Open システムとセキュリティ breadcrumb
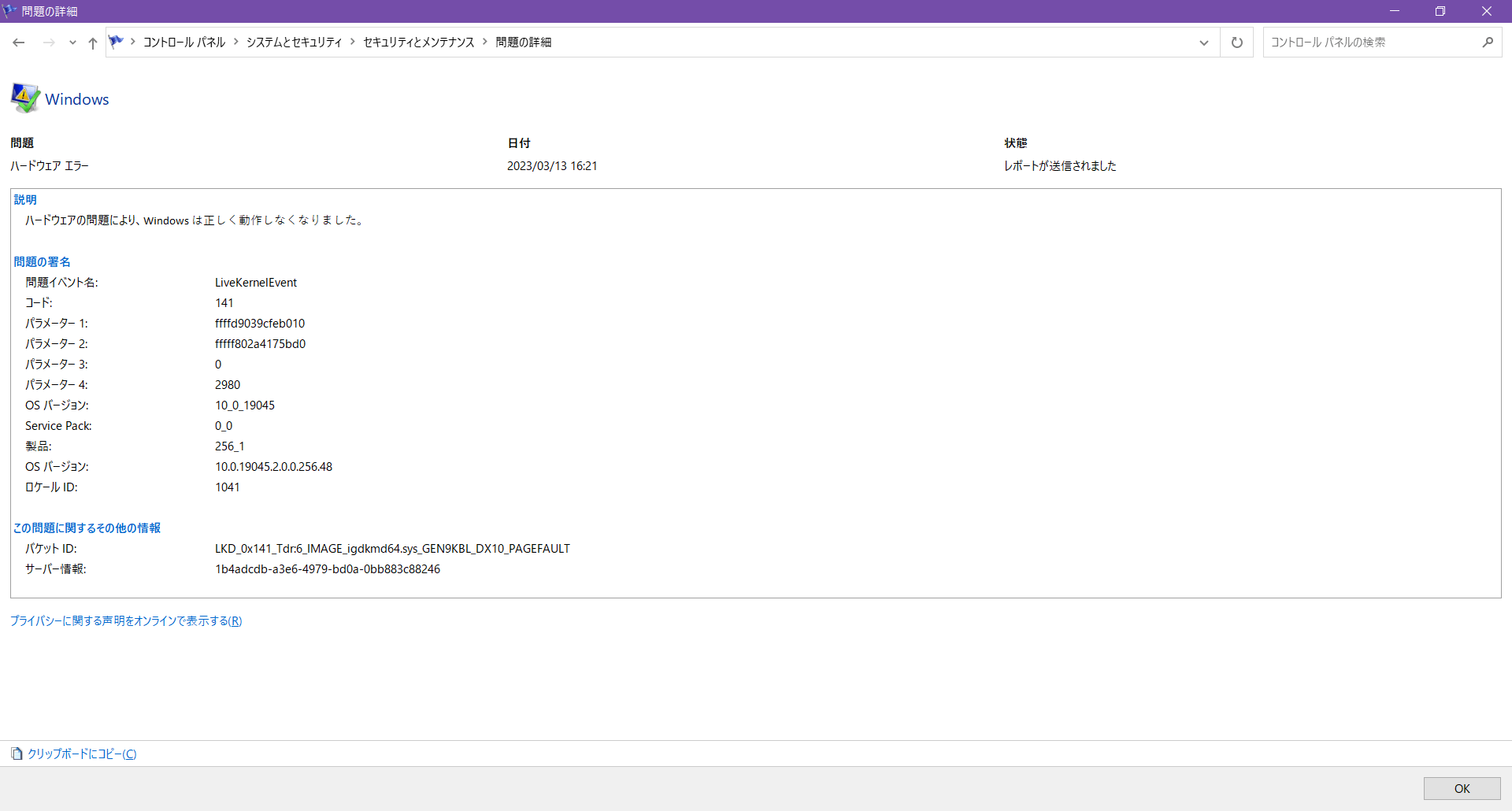The image size is (1512, 811). coord(295,43)
